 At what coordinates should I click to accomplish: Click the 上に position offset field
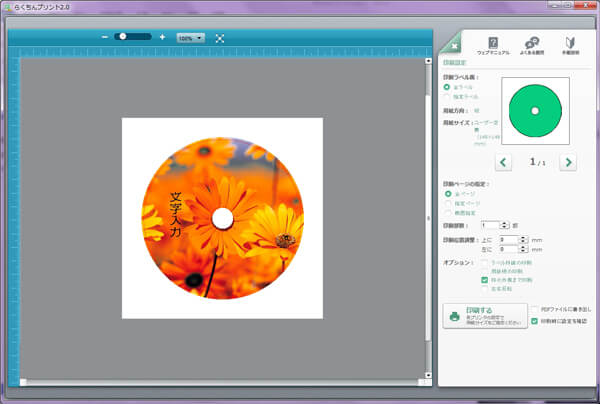tap(509, 240)
